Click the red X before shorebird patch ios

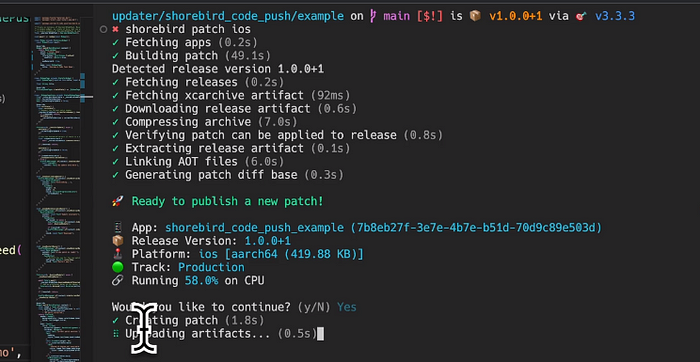(115, 29)
